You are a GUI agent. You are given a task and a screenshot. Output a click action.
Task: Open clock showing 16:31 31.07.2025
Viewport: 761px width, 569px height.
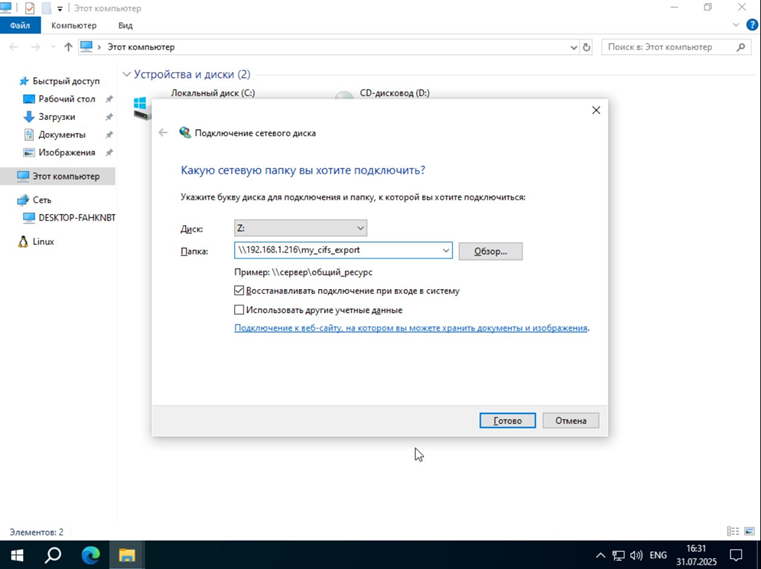coord(696,555)
